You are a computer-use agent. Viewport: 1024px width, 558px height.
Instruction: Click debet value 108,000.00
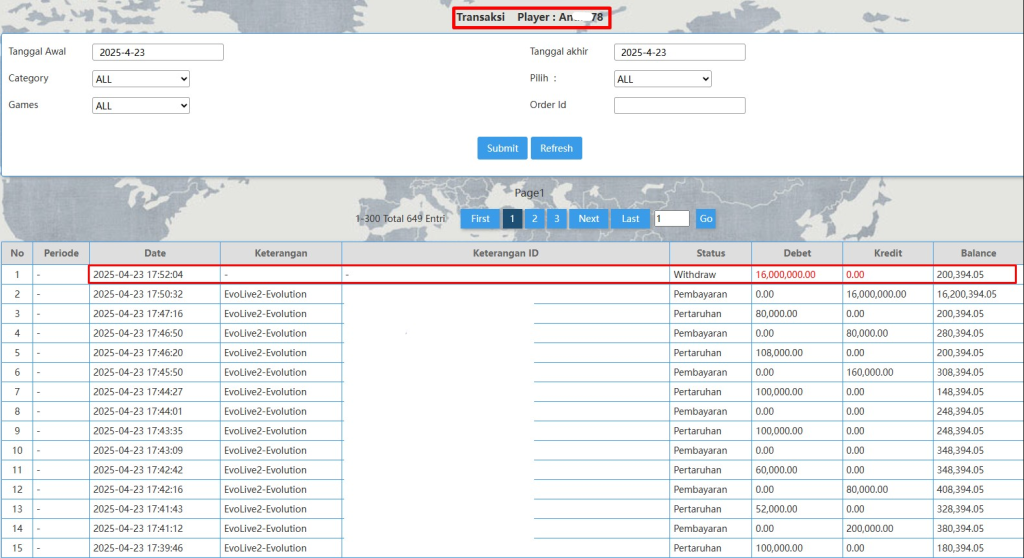[779, 353]
